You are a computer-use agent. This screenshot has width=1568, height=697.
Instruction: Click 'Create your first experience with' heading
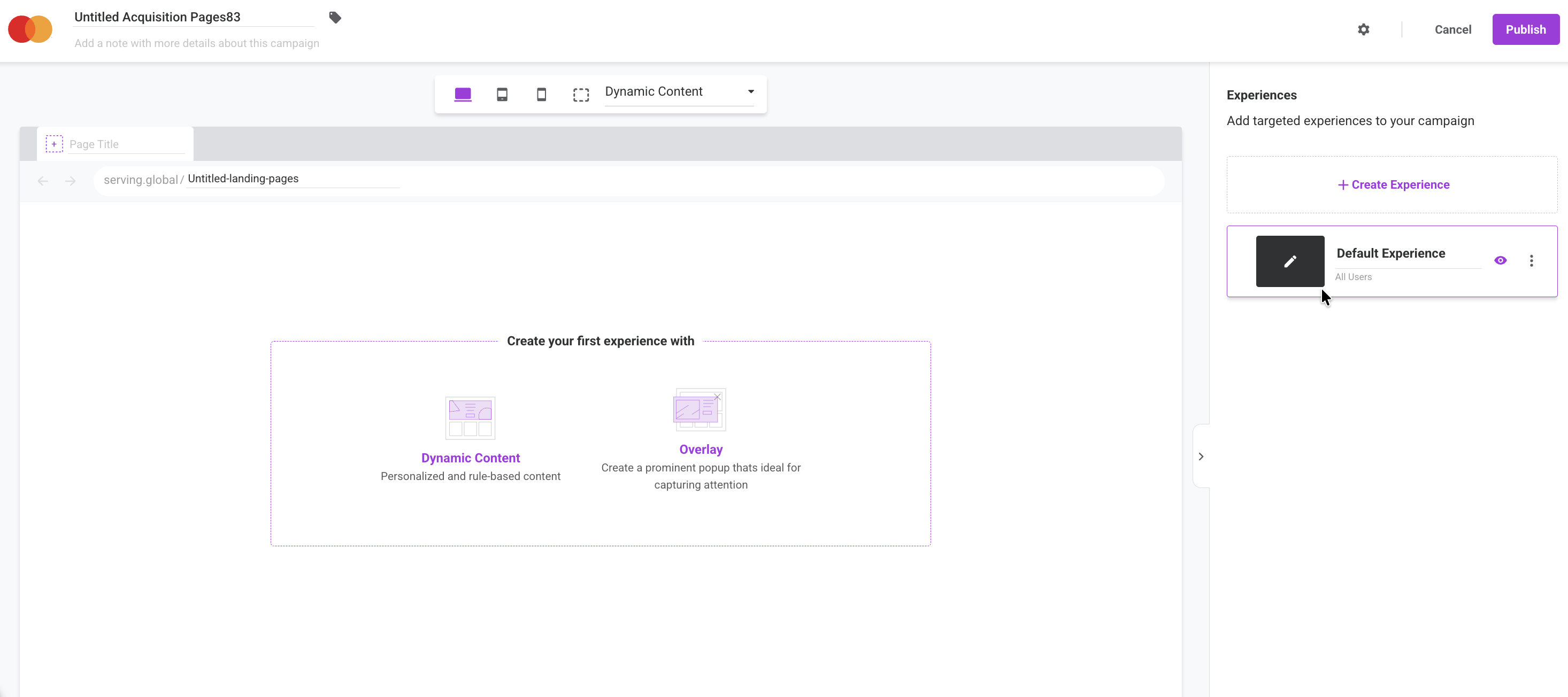pos(600,341)
